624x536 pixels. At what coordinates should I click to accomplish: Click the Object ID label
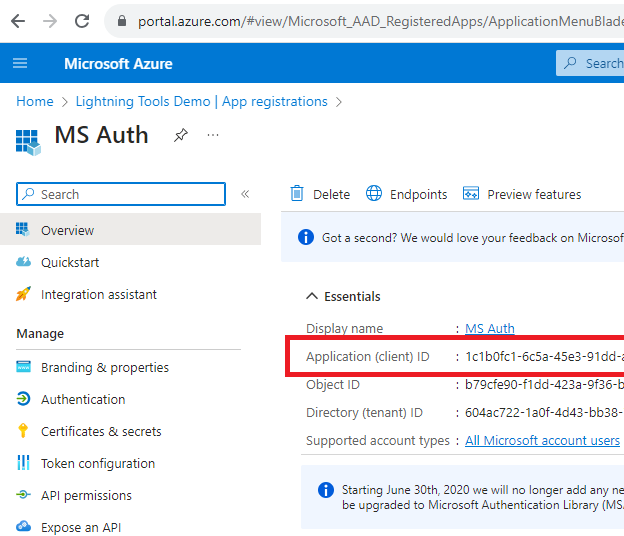pos(333,385)
